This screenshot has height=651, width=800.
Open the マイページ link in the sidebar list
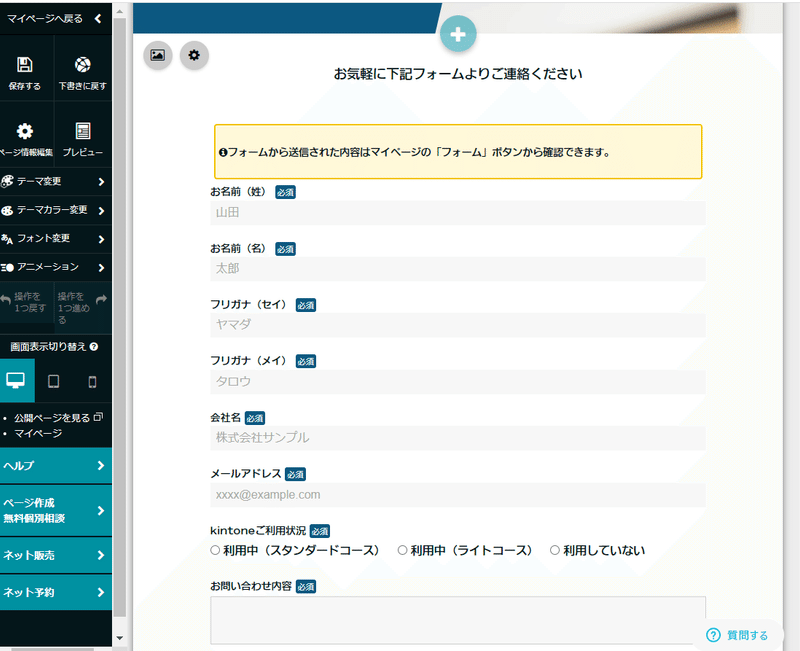[38, 433]
